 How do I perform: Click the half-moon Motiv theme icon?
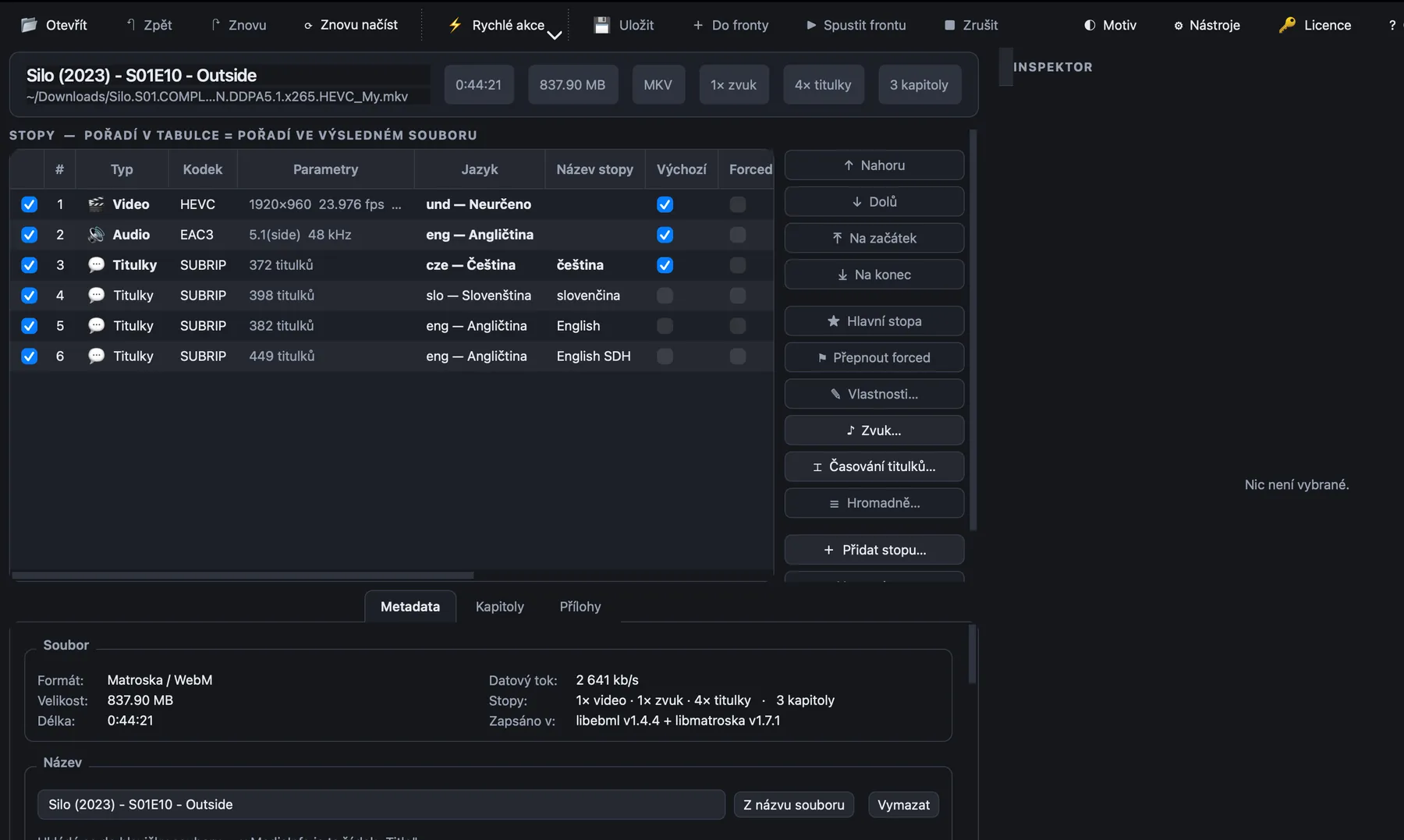click(x=1090, y=25)
